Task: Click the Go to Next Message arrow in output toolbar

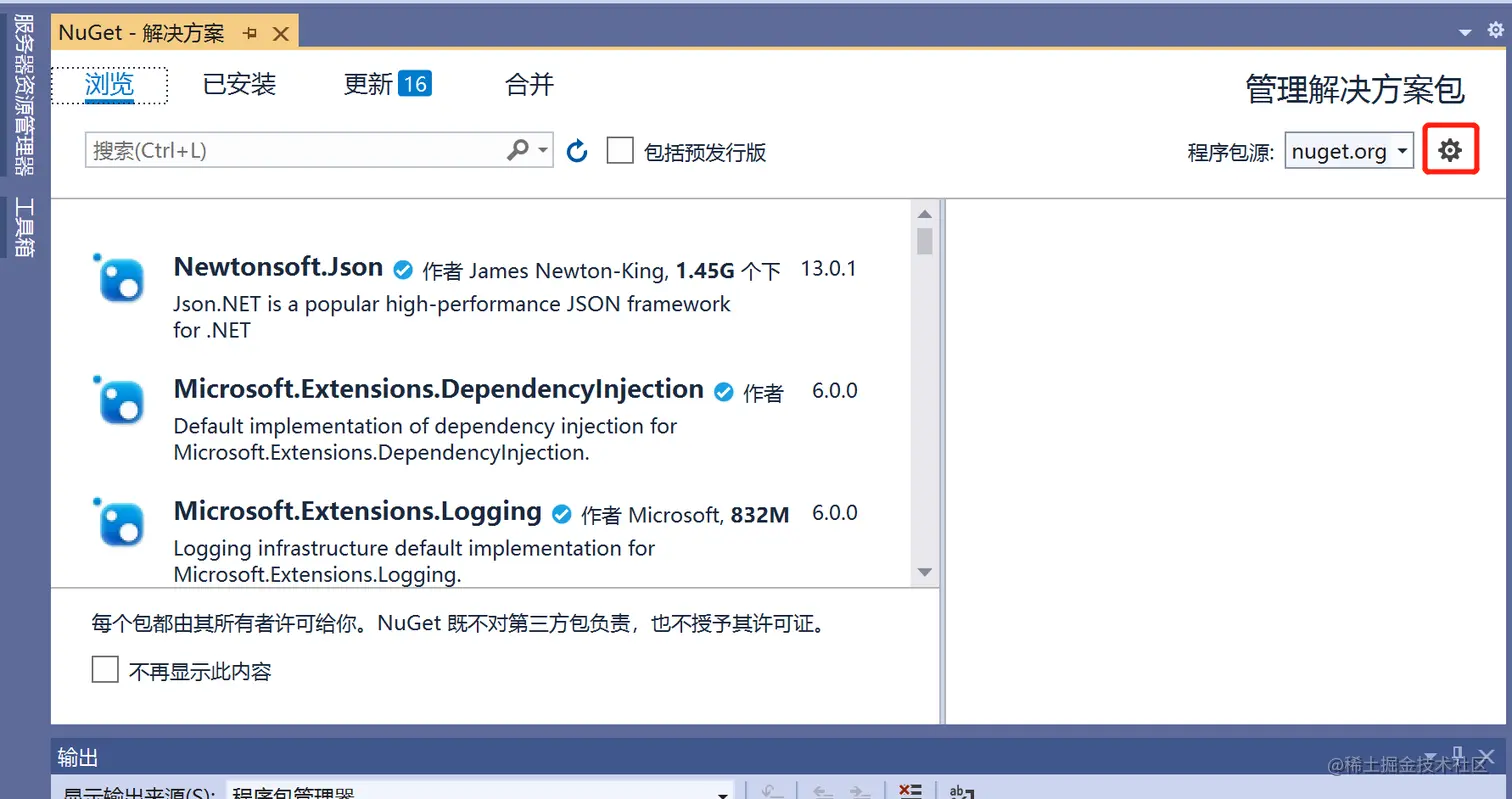Action: [x=857, y=790]
